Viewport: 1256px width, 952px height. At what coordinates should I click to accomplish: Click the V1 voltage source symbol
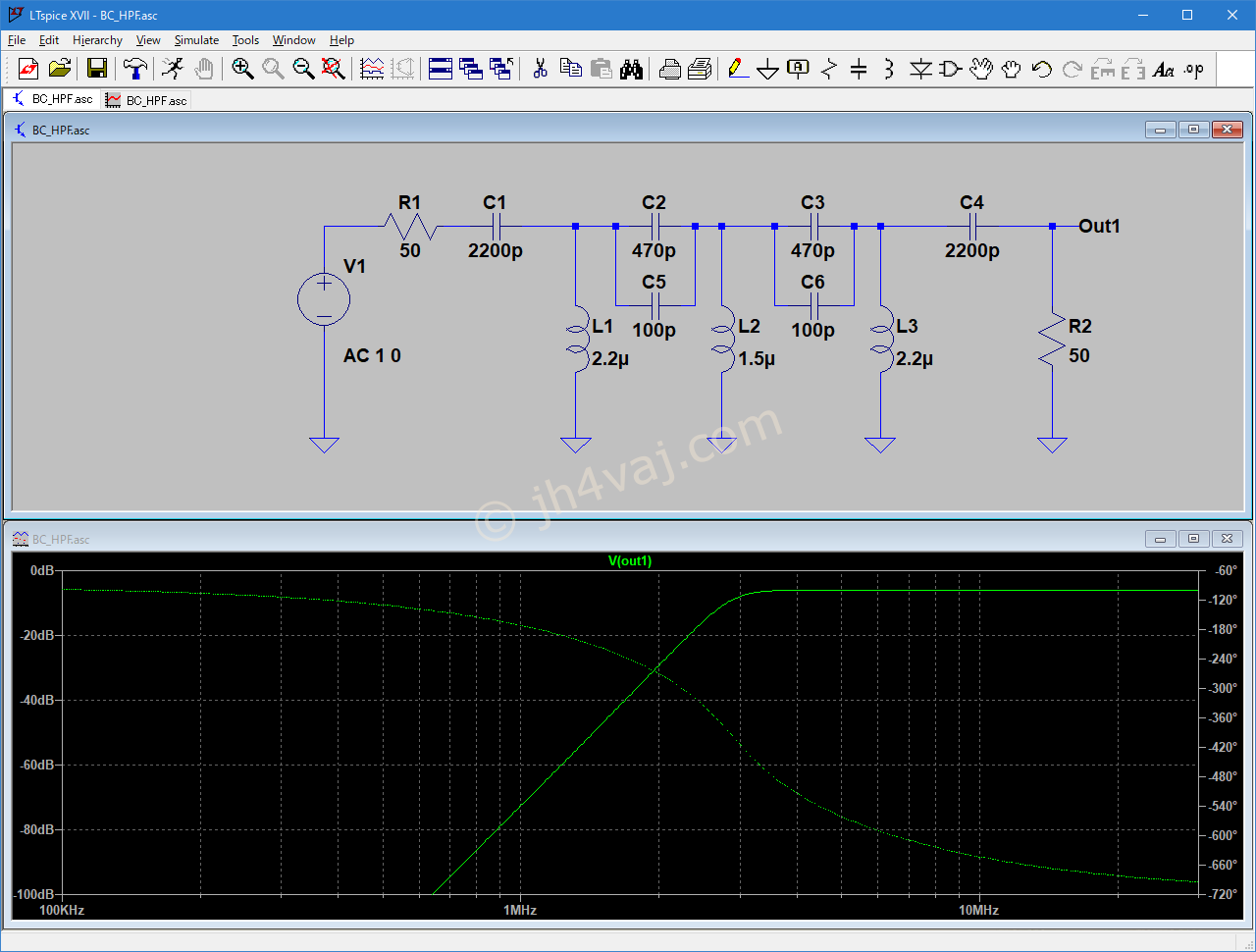324,299
